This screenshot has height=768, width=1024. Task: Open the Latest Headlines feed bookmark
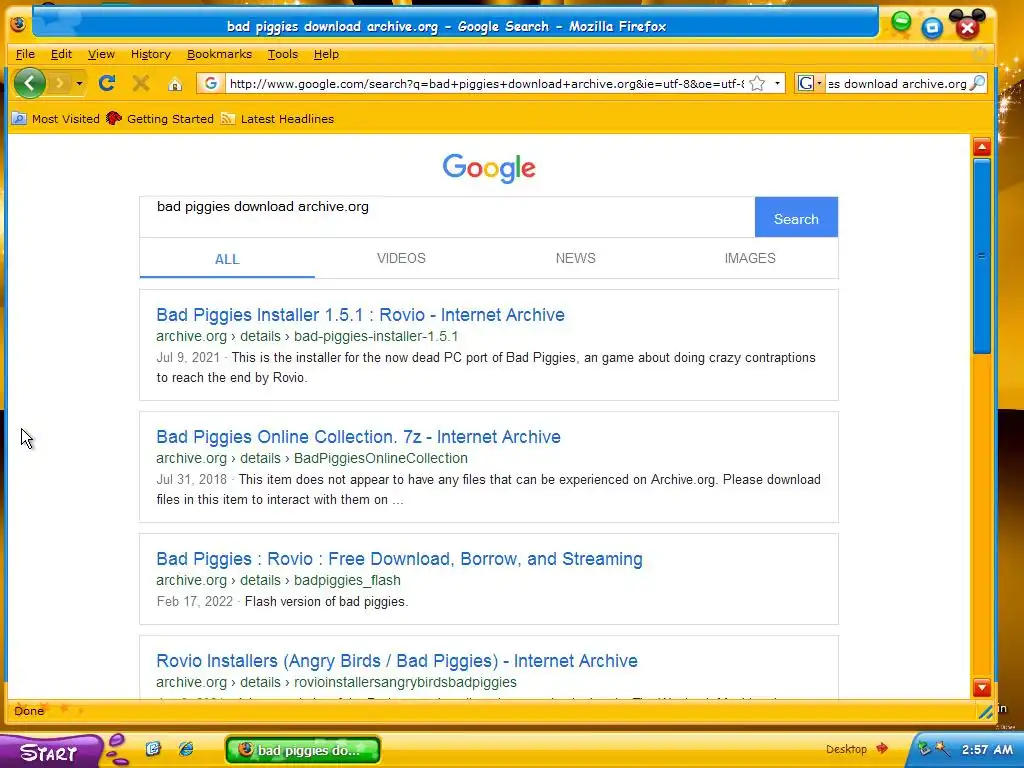coord(278,119)
